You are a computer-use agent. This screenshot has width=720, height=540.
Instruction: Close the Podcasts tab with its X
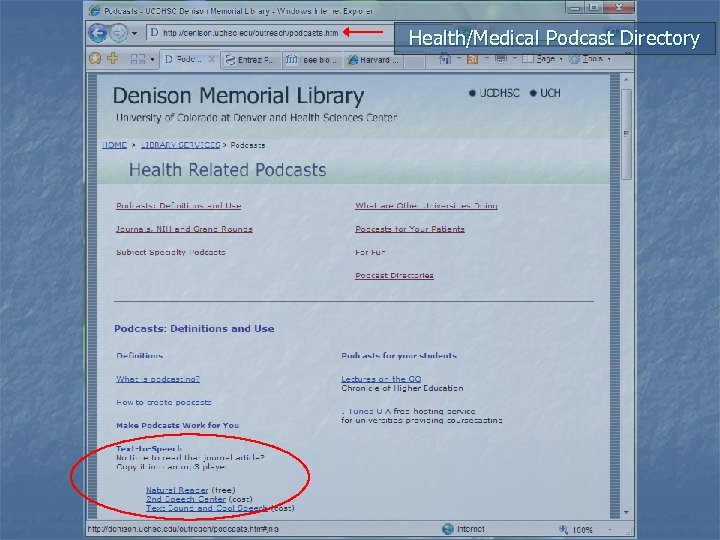coord(211,59)
